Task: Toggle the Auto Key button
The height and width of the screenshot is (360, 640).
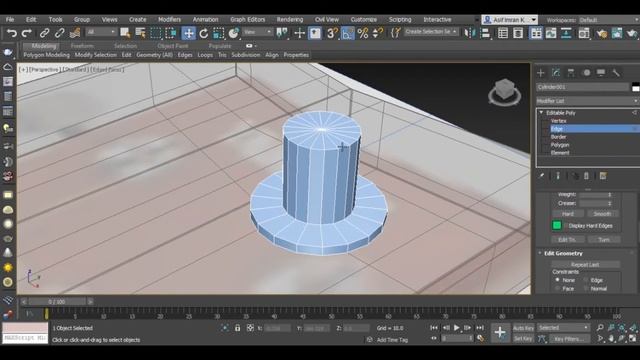Action: coord(523,328)
